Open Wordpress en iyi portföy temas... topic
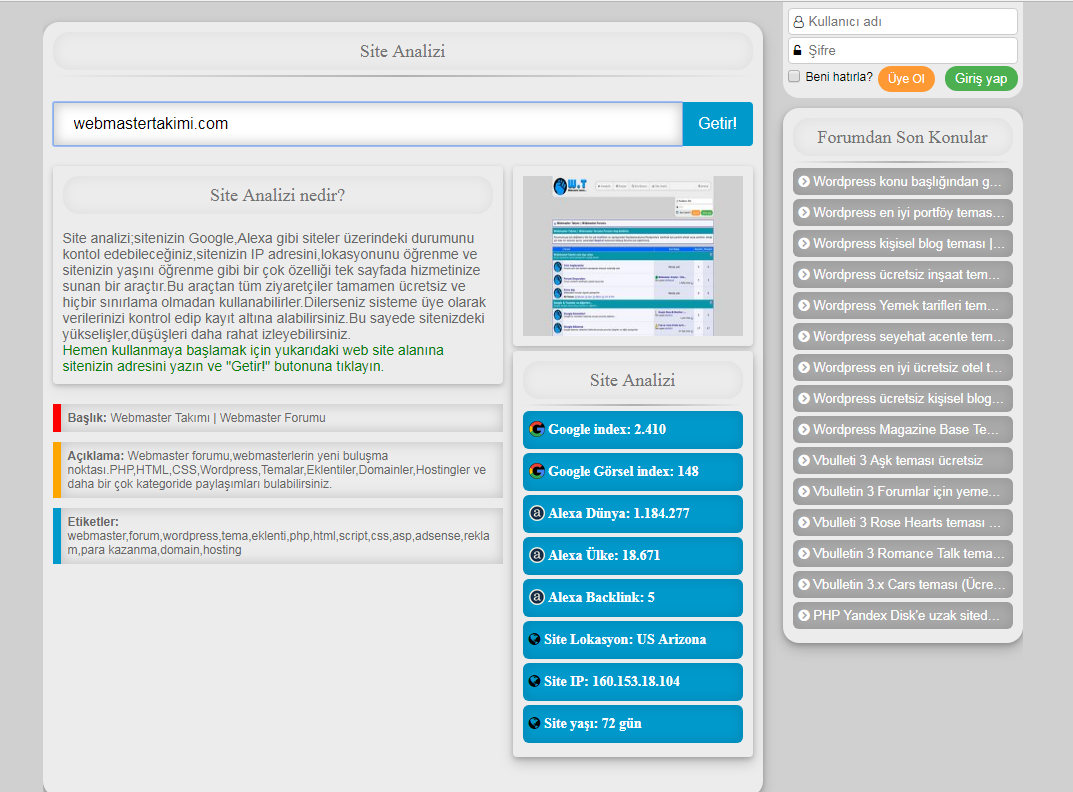 coord(903,212)
